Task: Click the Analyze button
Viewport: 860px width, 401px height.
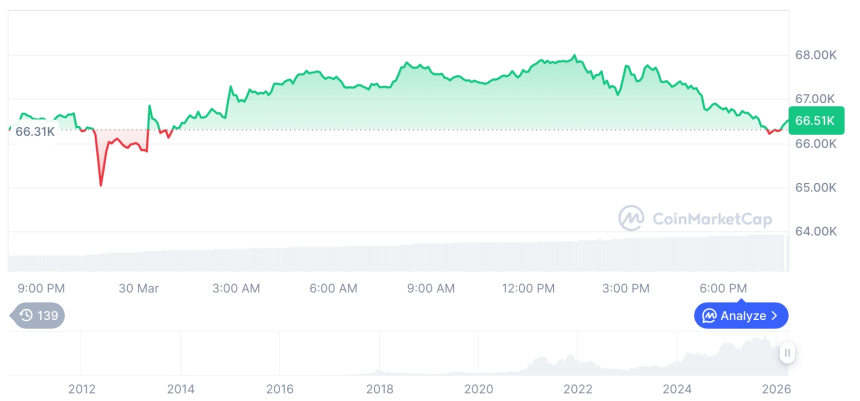Action: [741, 316]
